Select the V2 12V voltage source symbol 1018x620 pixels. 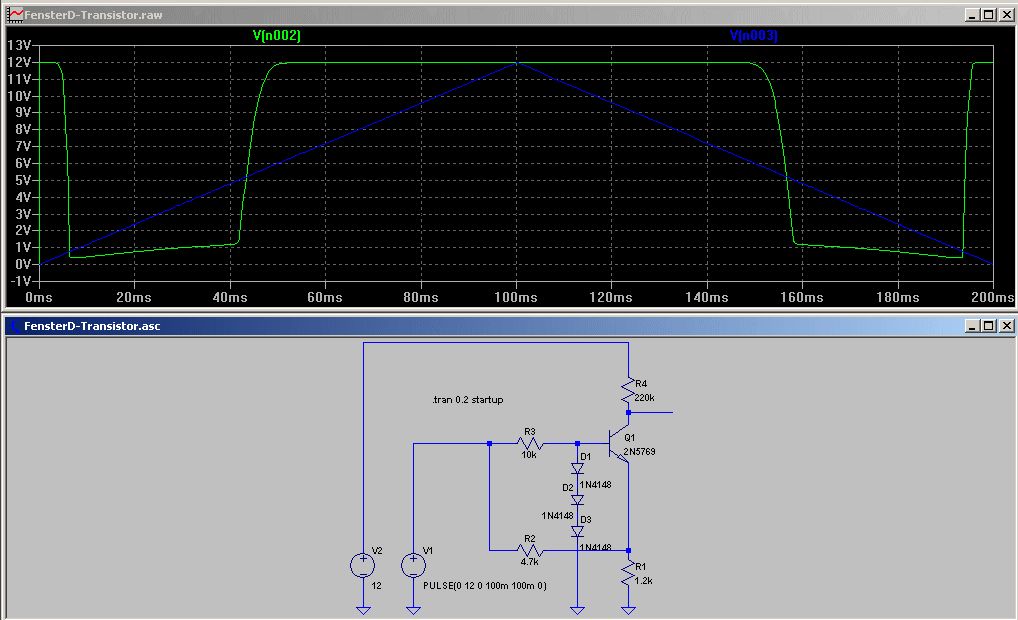[363, 565]
